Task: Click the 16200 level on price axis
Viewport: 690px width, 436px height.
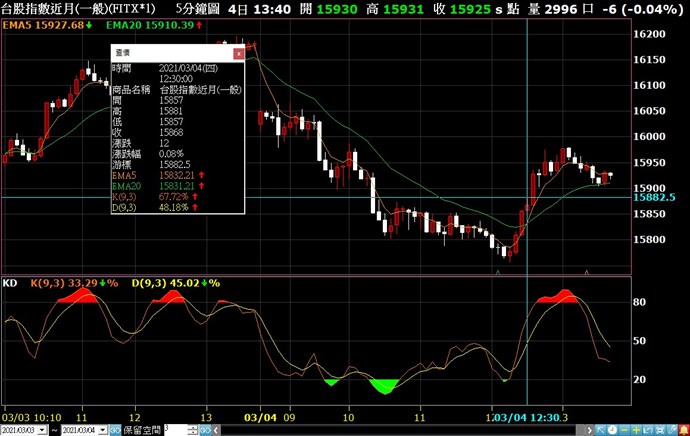Action: pos(654,34)
